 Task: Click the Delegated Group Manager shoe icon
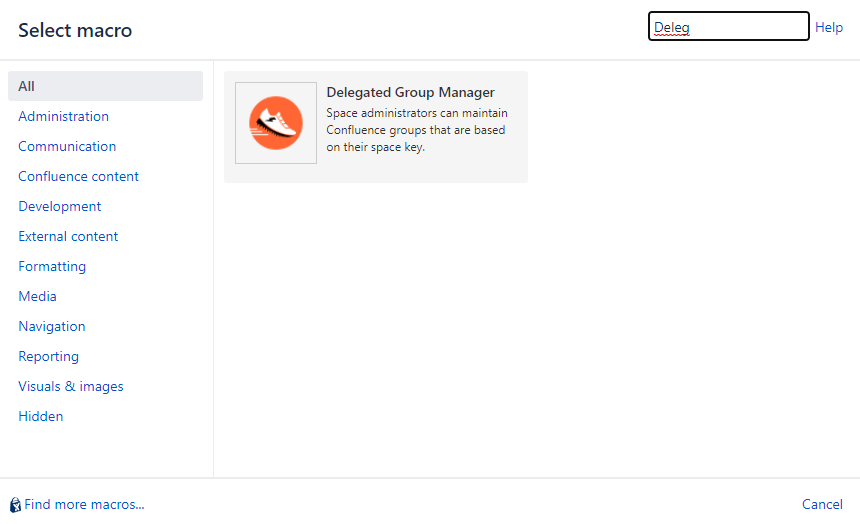(x=276, y=123)
